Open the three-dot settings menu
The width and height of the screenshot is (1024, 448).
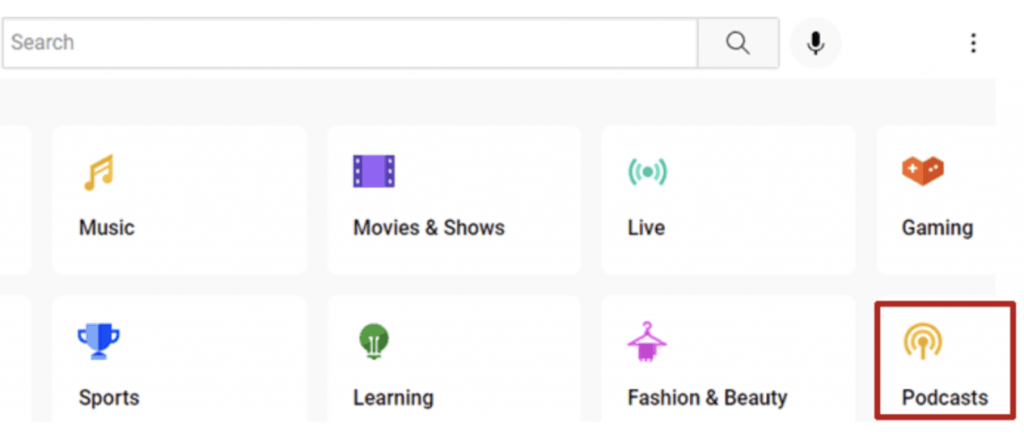(x=973, y=43)
